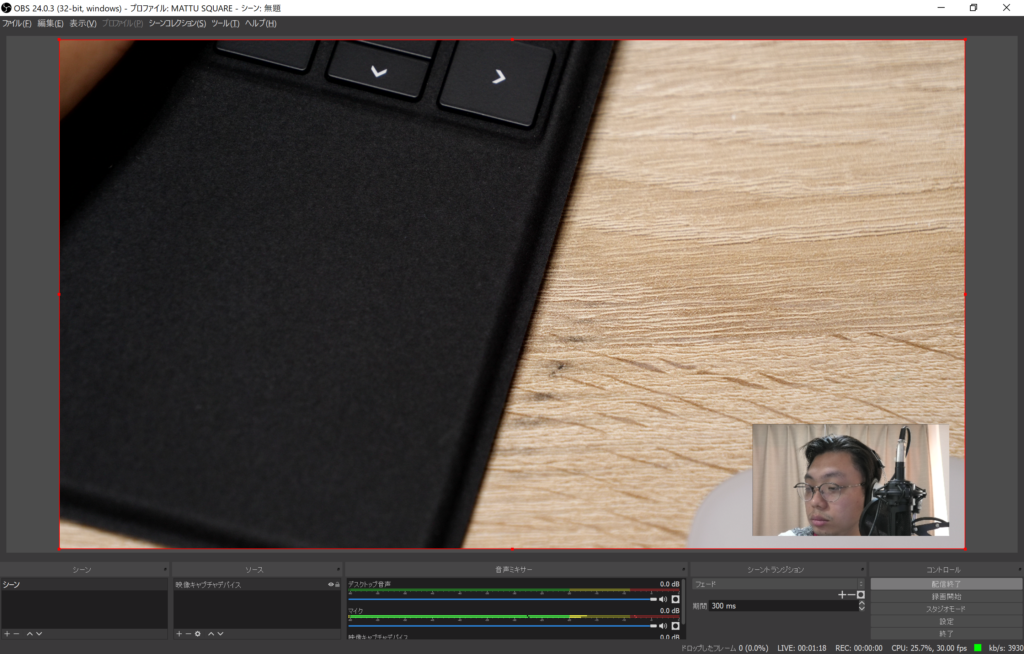Open the シーンコレクション(S) menu
This screenshot has width=1024, height=654.
pyautogui.click(x=177, y=24)
